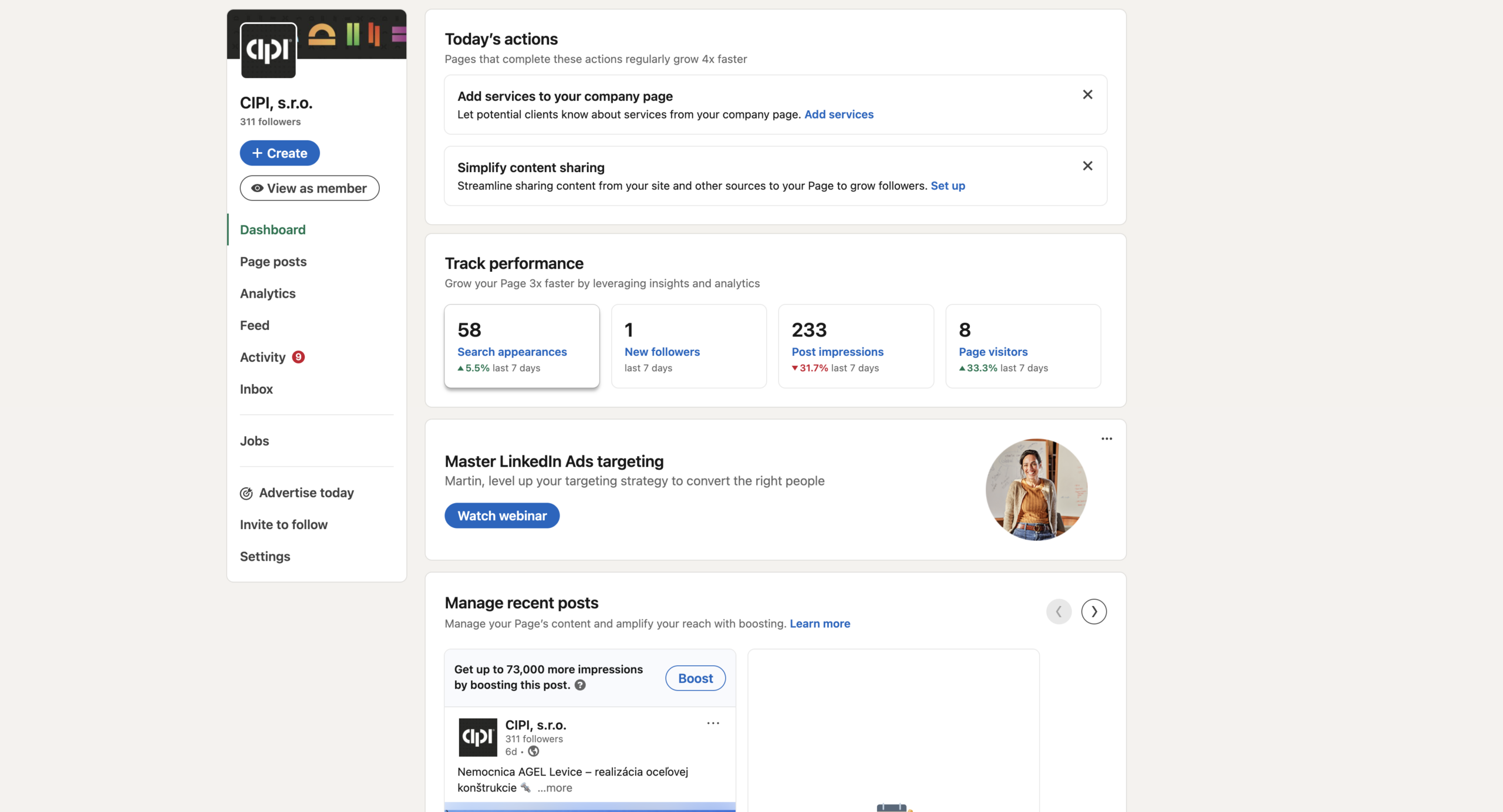Go to the next recent posts
The width and height of the screenshot is (1503, 812).
tap(1094, 611)
